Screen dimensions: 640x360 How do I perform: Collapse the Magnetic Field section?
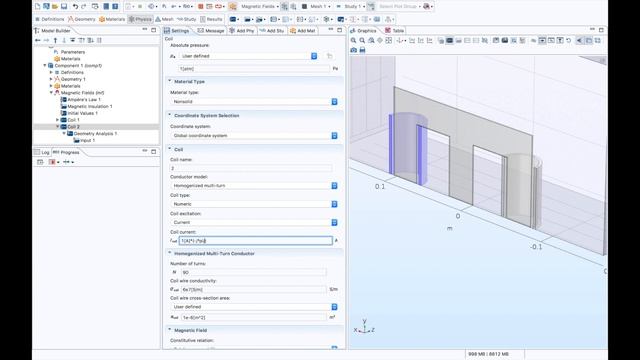170,330
